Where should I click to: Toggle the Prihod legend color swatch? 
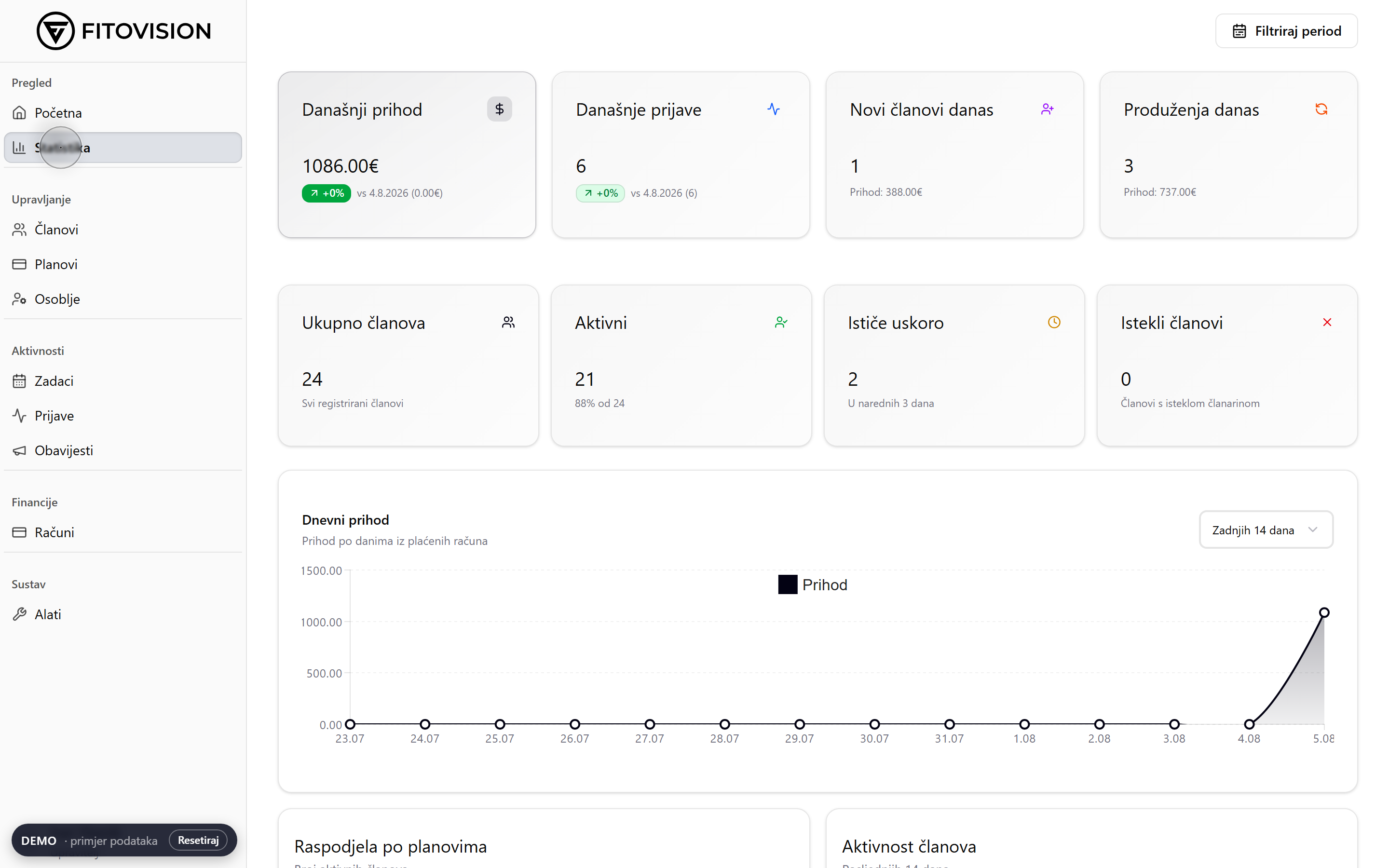click(788, 584)
